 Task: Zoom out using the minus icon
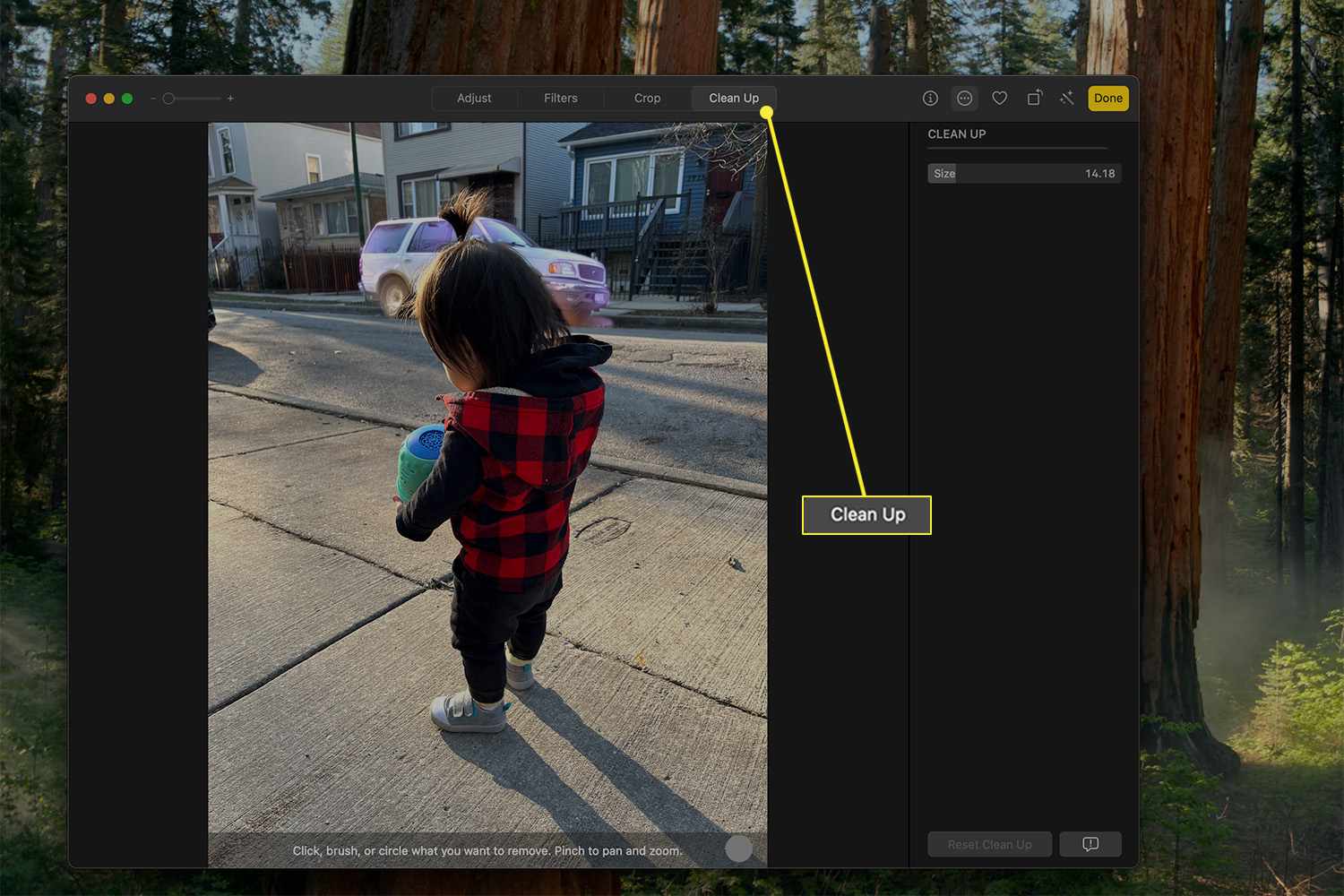(153, 99)
